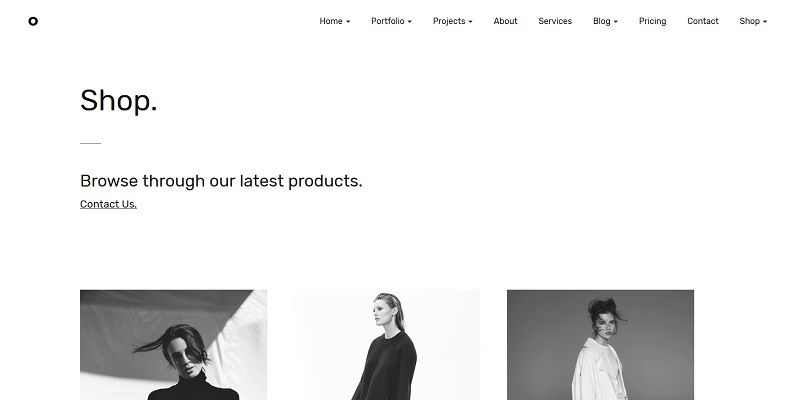Navigate to the Pricing page

(x=653, y=21)
